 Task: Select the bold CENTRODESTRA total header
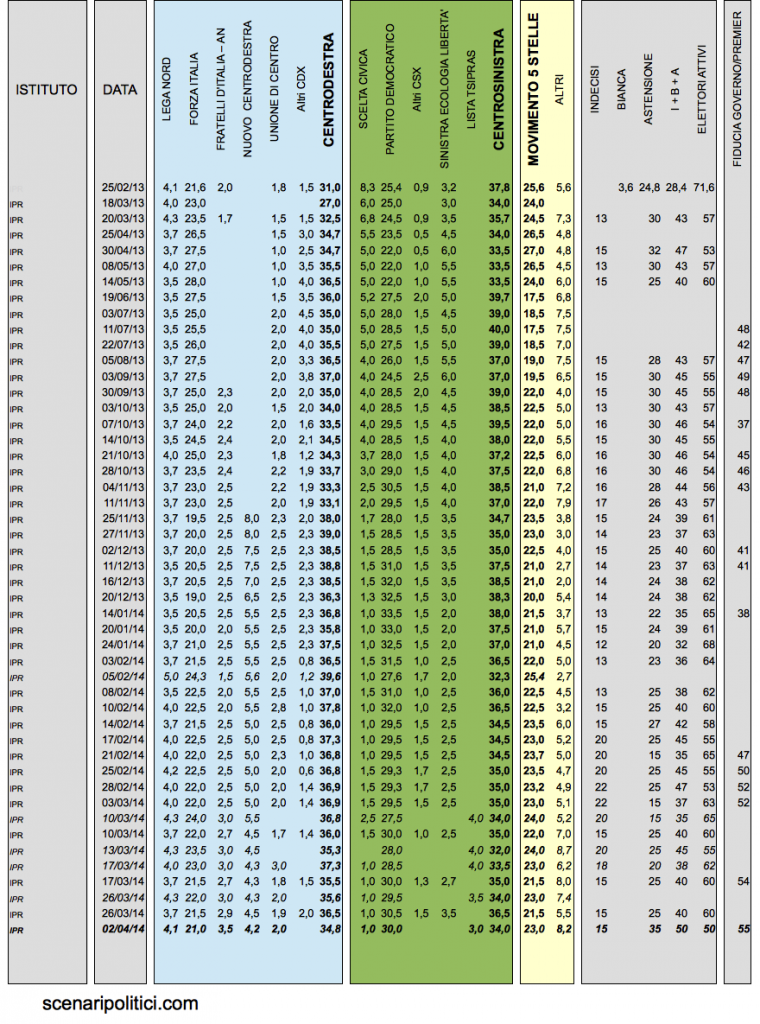click(x=328, y=89)
